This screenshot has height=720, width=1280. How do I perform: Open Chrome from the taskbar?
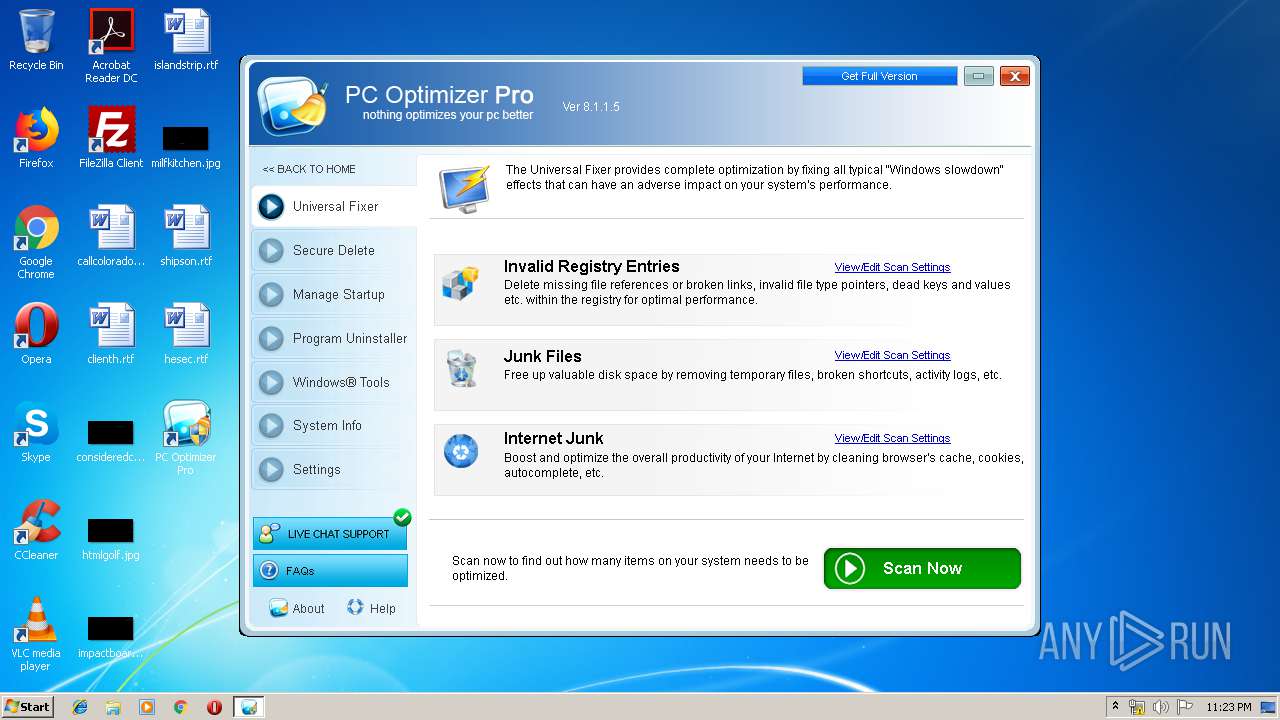pos(181,707)
